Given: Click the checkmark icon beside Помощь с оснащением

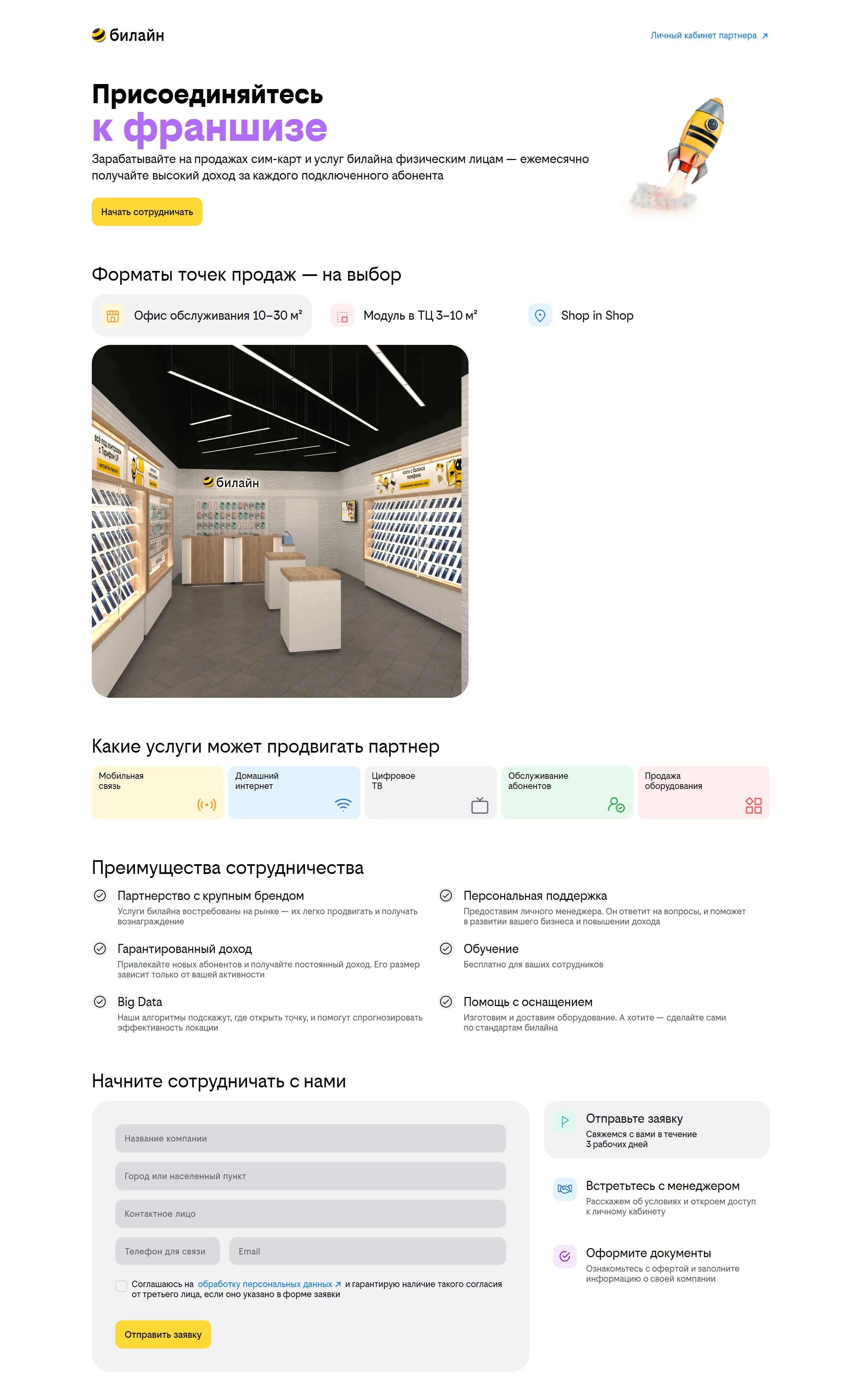Looking at the screenshot, I should (x=446, y=1002).
